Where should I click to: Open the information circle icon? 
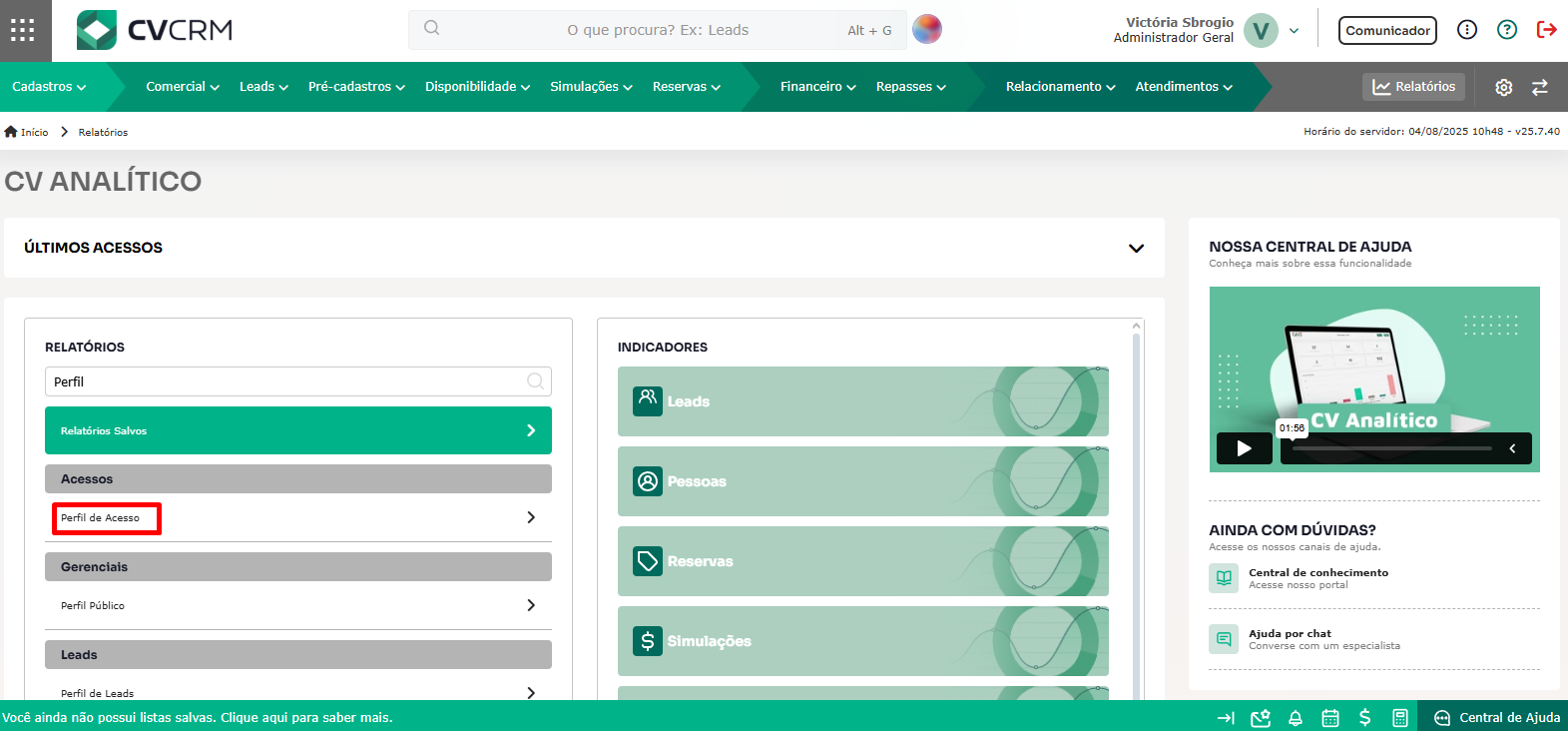pyautogui.click(x=1467, y=30)
